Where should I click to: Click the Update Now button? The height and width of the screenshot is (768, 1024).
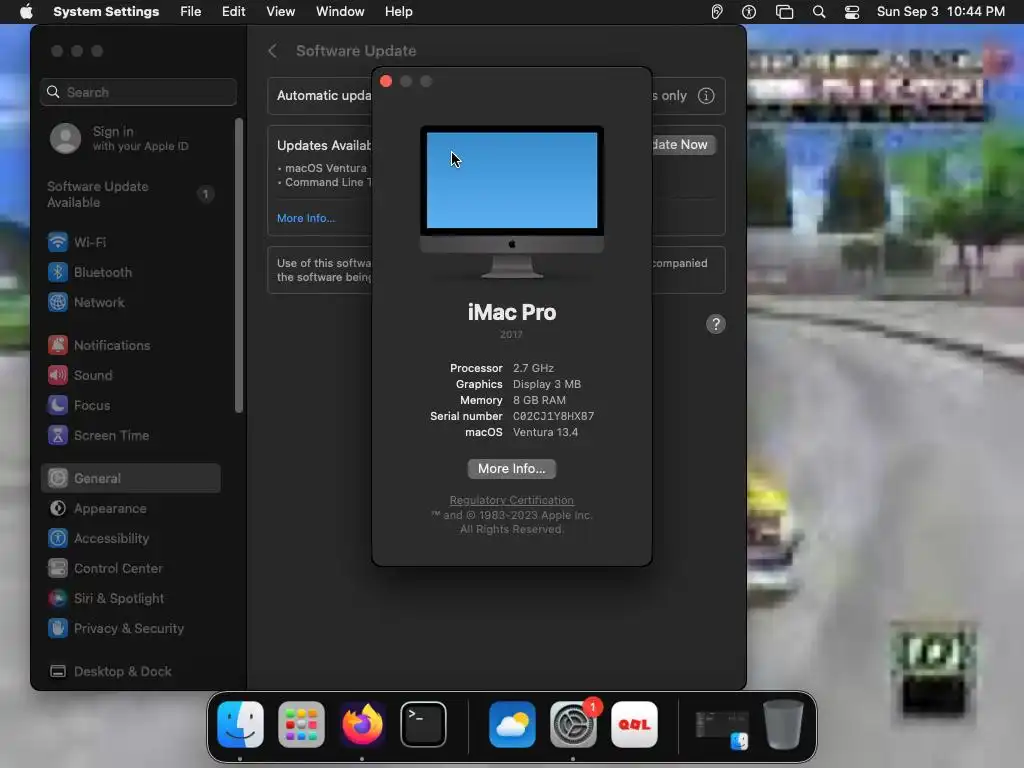pos(682,145)
